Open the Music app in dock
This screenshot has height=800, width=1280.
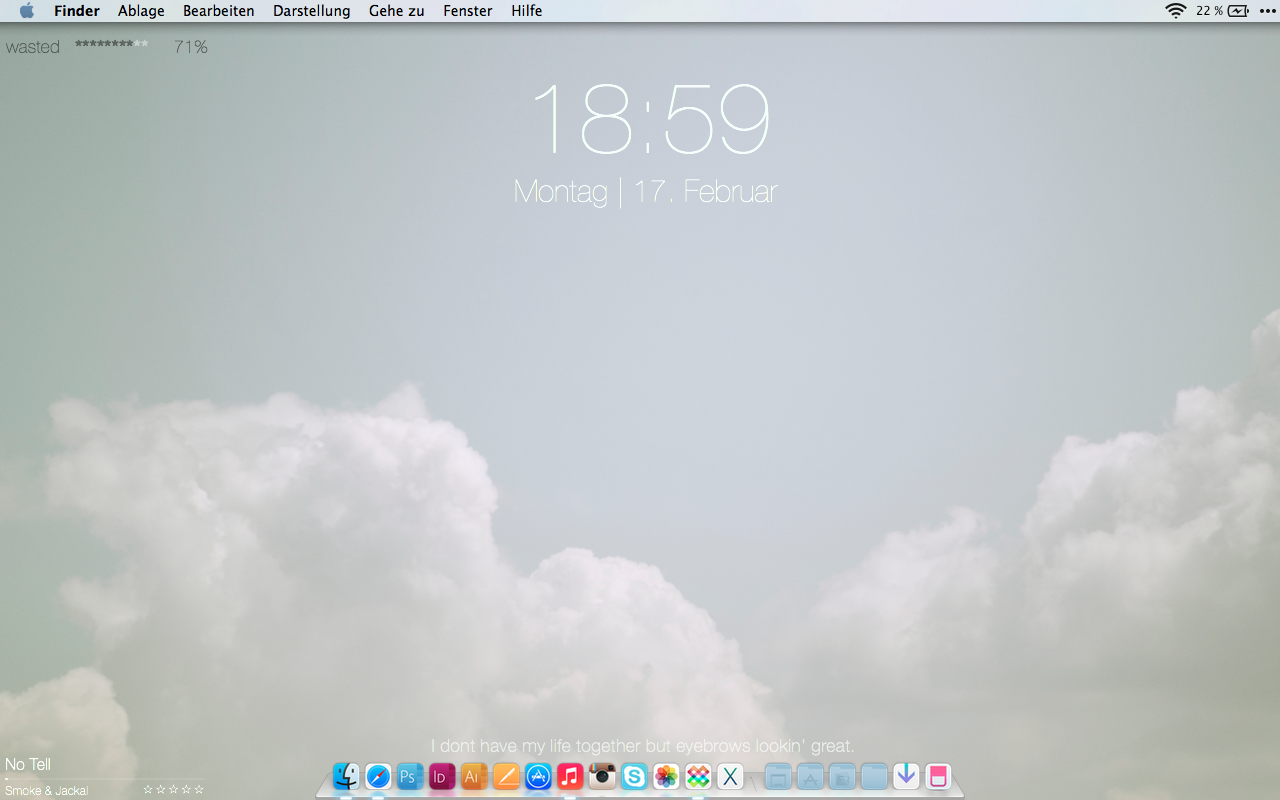tap(570, 776)
